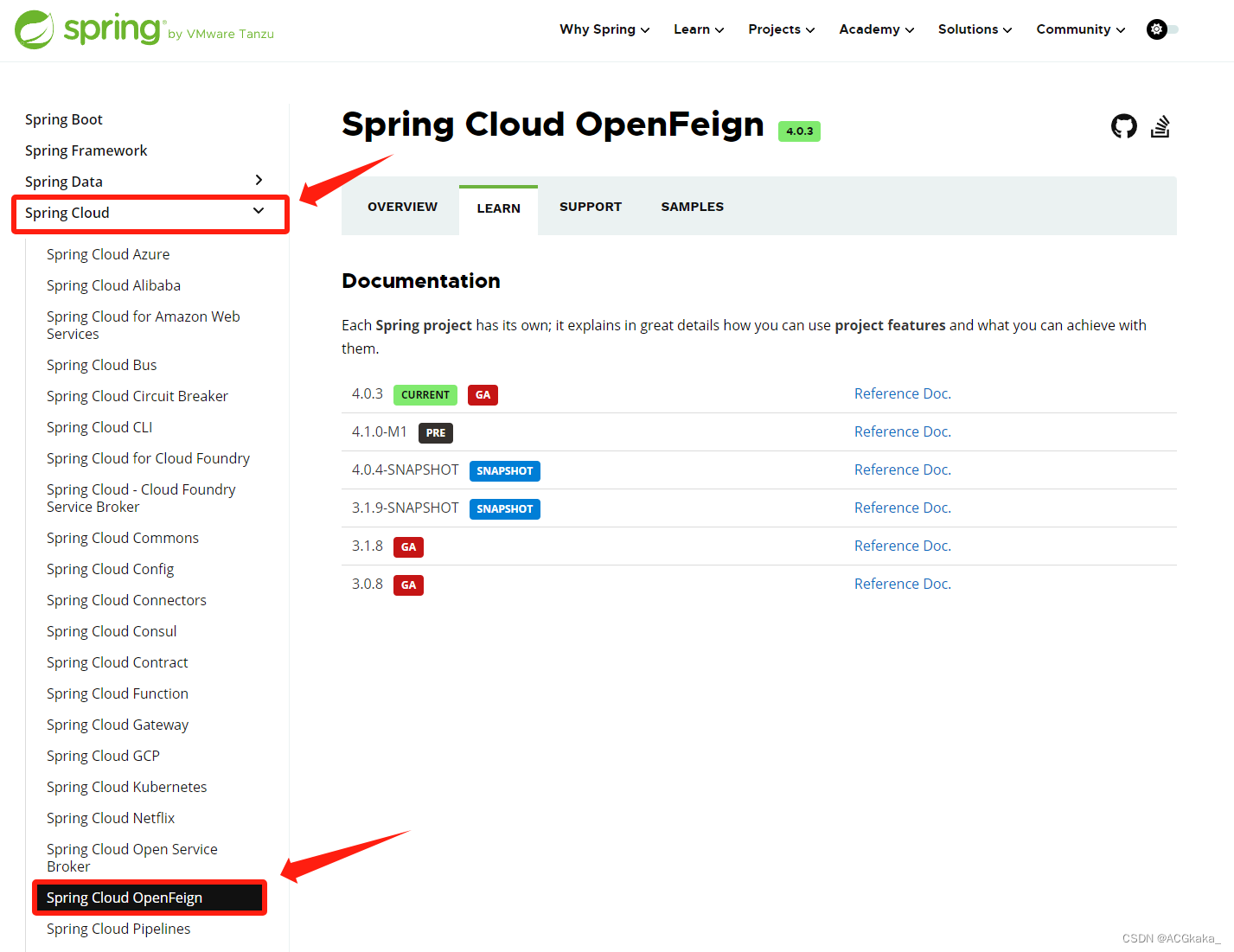Select Spring Cloud Netflix tree item
This screenshot has width=1234, height=952.
(111, 817)
